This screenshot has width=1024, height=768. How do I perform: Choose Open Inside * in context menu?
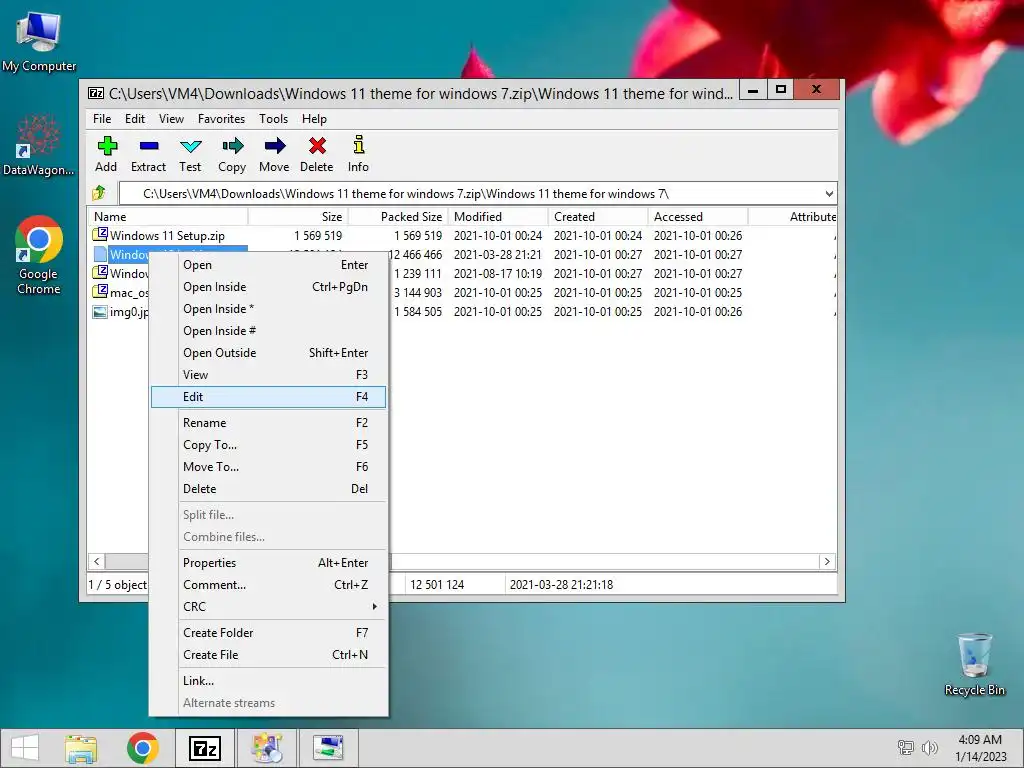(268, 309)
